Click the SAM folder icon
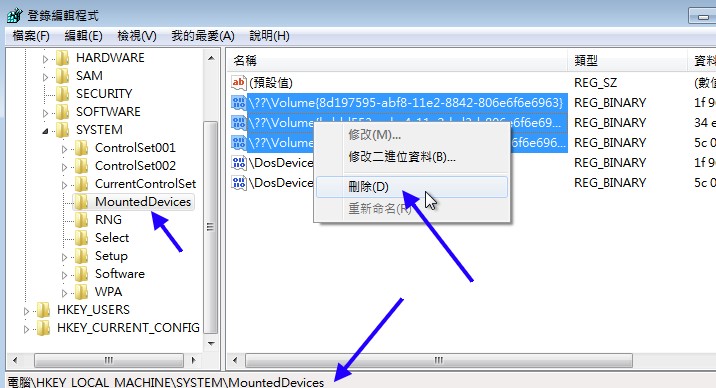Screen dimensions: 716x388 click(63, 76)
